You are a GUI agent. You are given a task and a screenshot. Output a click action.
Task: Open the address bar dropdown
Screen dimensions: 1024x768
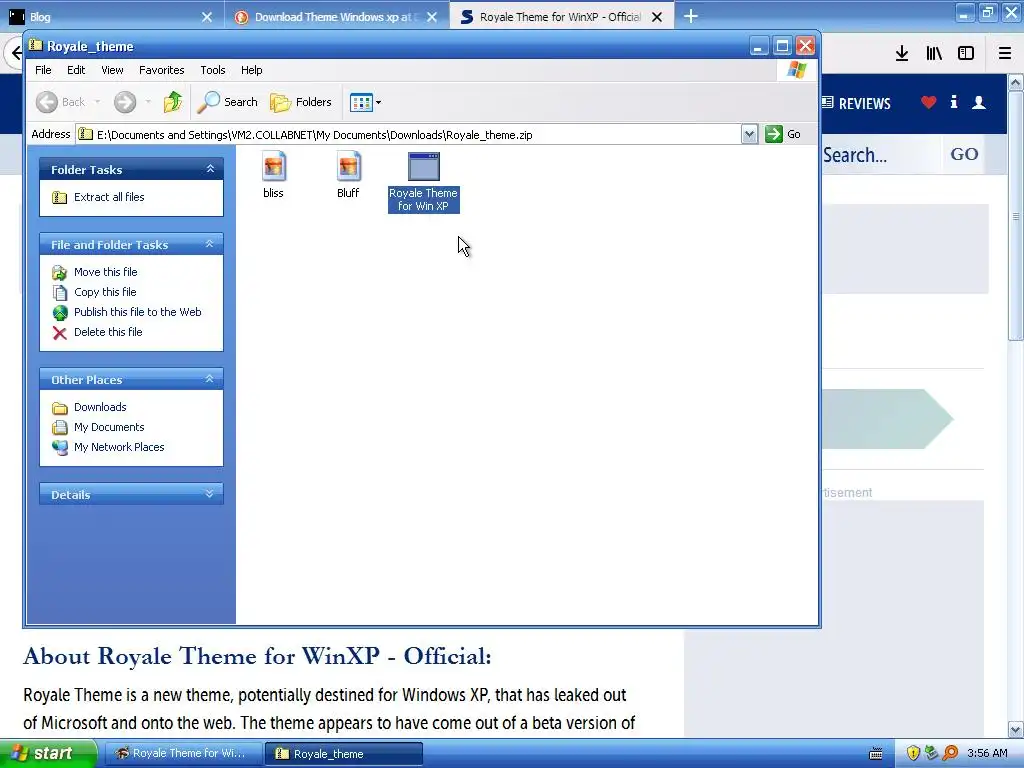pos(750,134)
